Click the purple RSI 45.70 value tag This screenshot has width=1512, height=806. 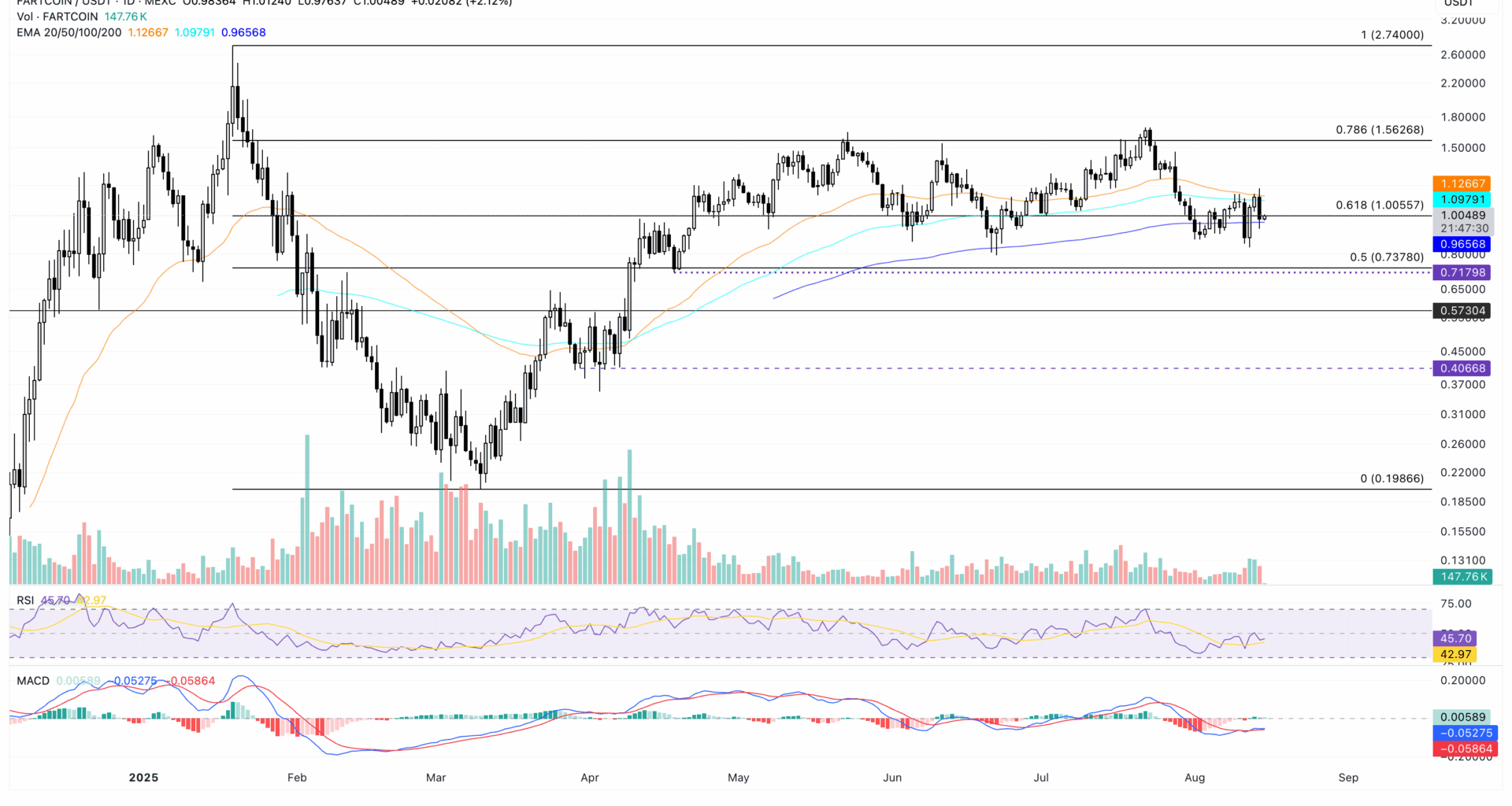point(1455,638)
